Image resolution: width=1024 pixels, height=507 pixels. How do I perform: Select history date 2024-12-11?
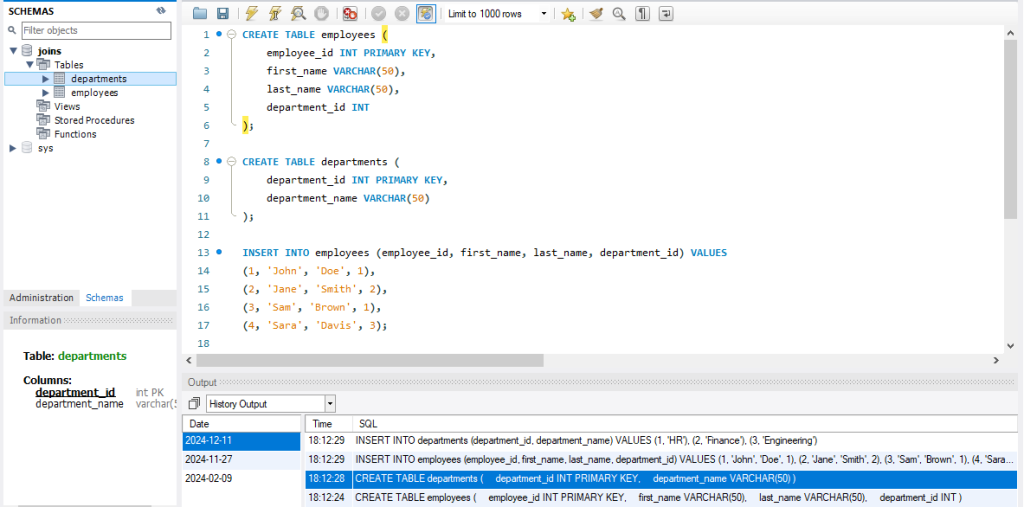pyautogui.click(x=241, y=441)
